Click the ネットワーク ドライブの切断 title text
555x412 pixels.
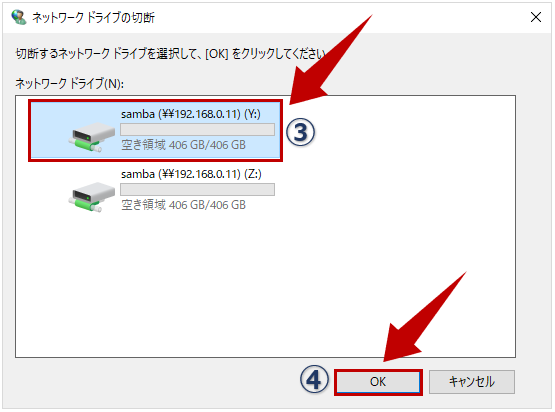[x=93, y=17]
